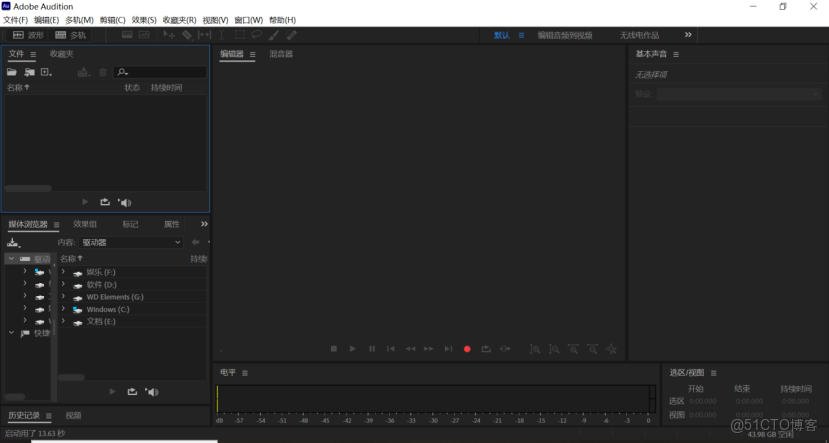Toggle spectral pitch display icon
Viewport: 829px width, 443px height.
click(144, 35)
